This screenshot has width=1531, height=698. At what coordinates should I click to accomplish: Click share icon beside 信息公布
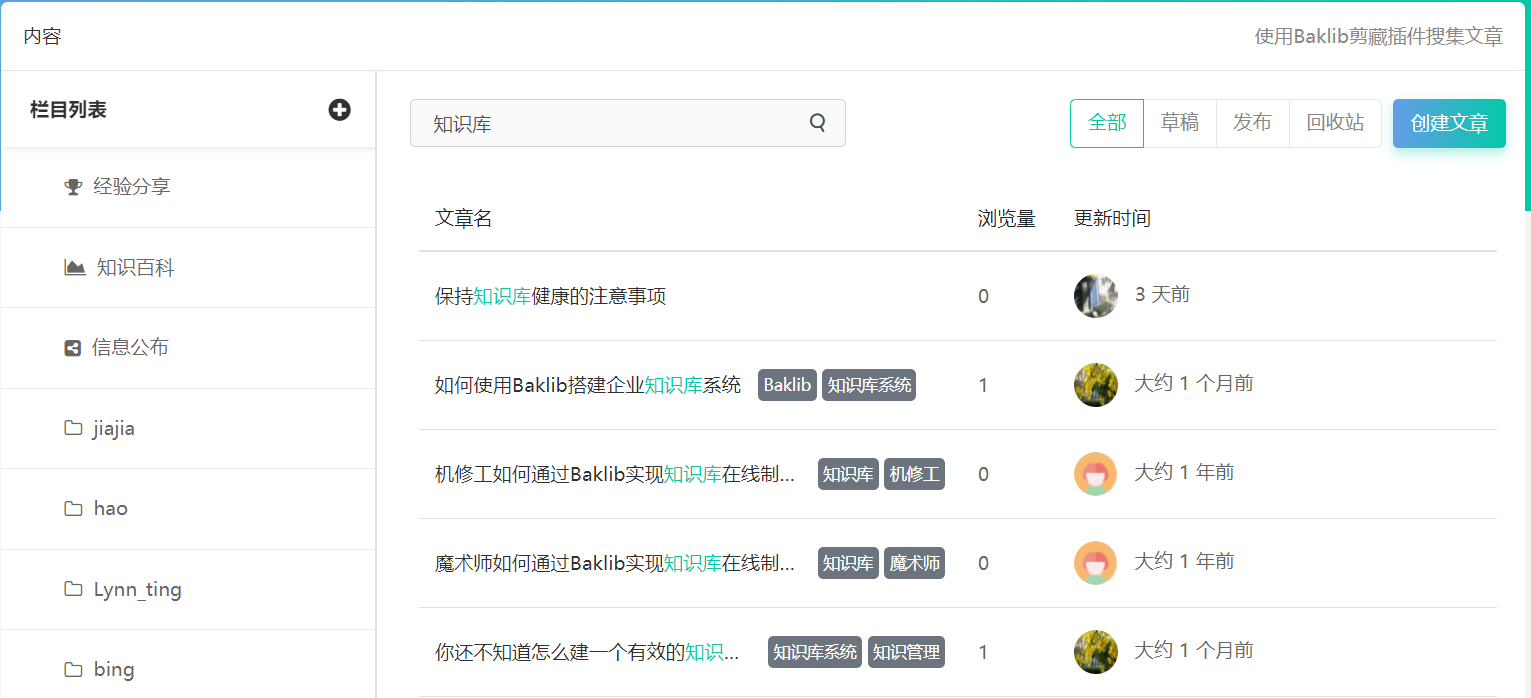click(72, 348)
